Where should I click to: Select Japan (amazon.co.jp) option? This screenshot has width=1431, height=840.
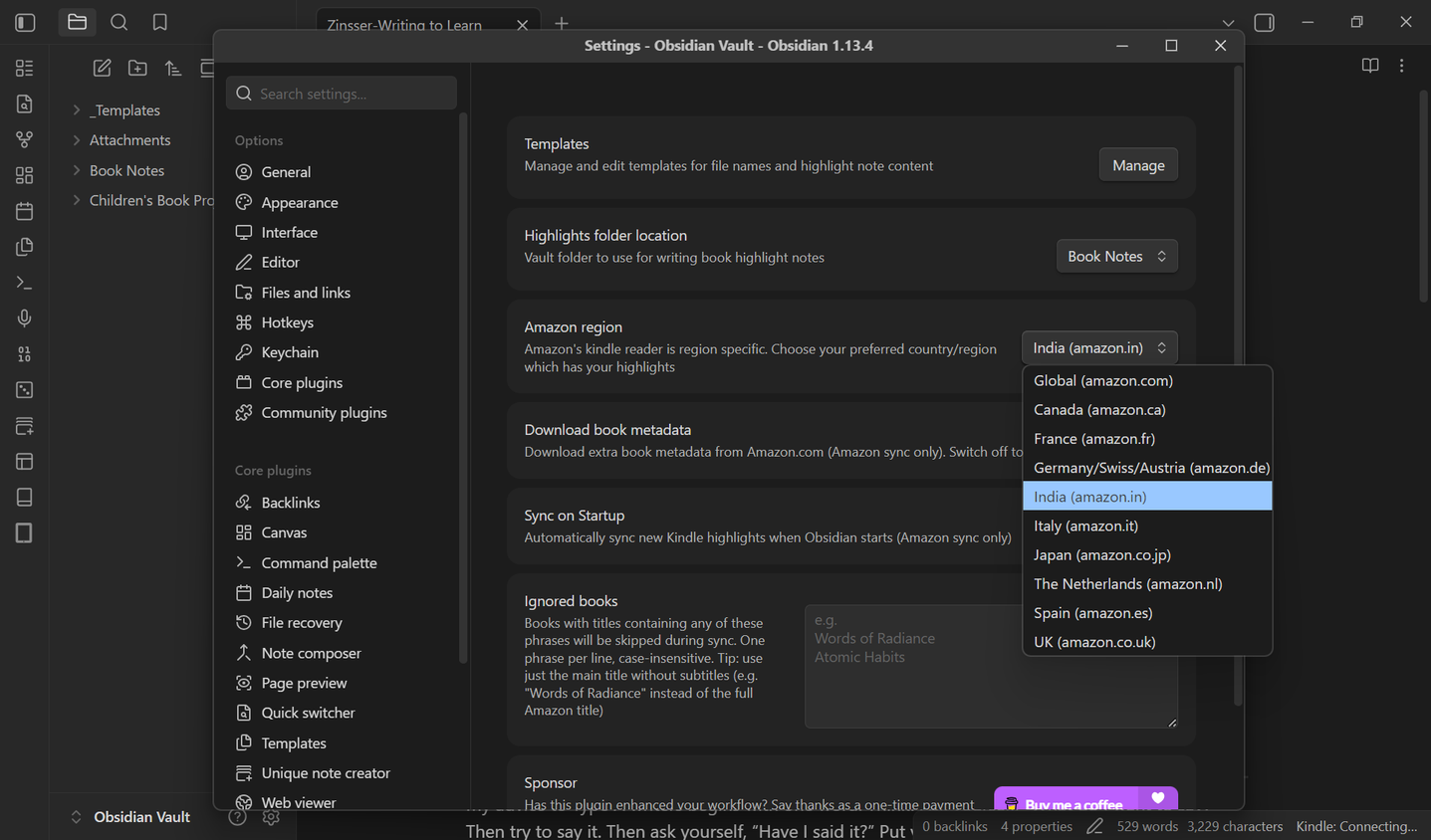1147,554
